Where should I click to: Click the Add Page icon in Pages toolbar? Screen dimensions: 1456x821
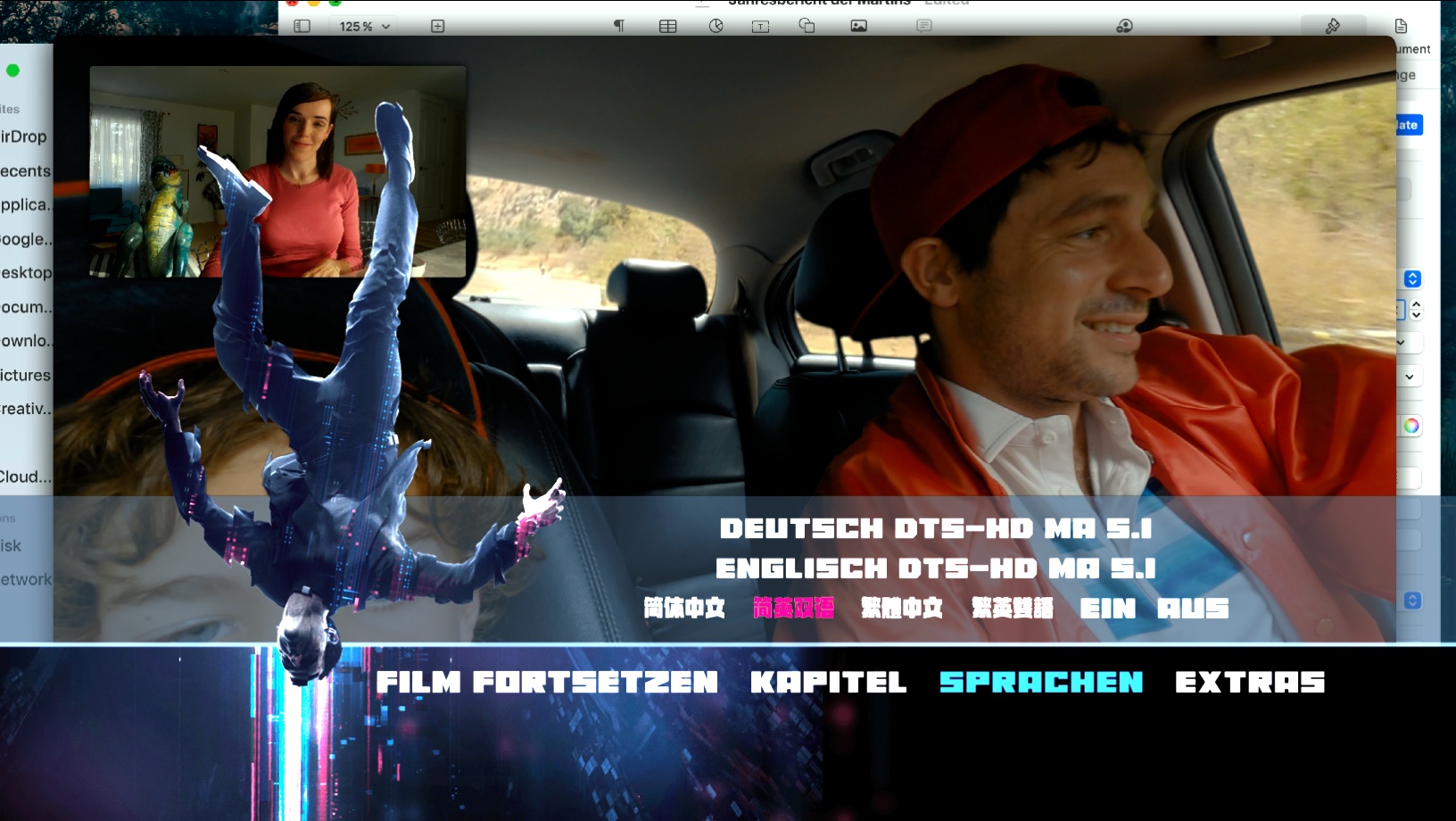click(x=437, y=26)
